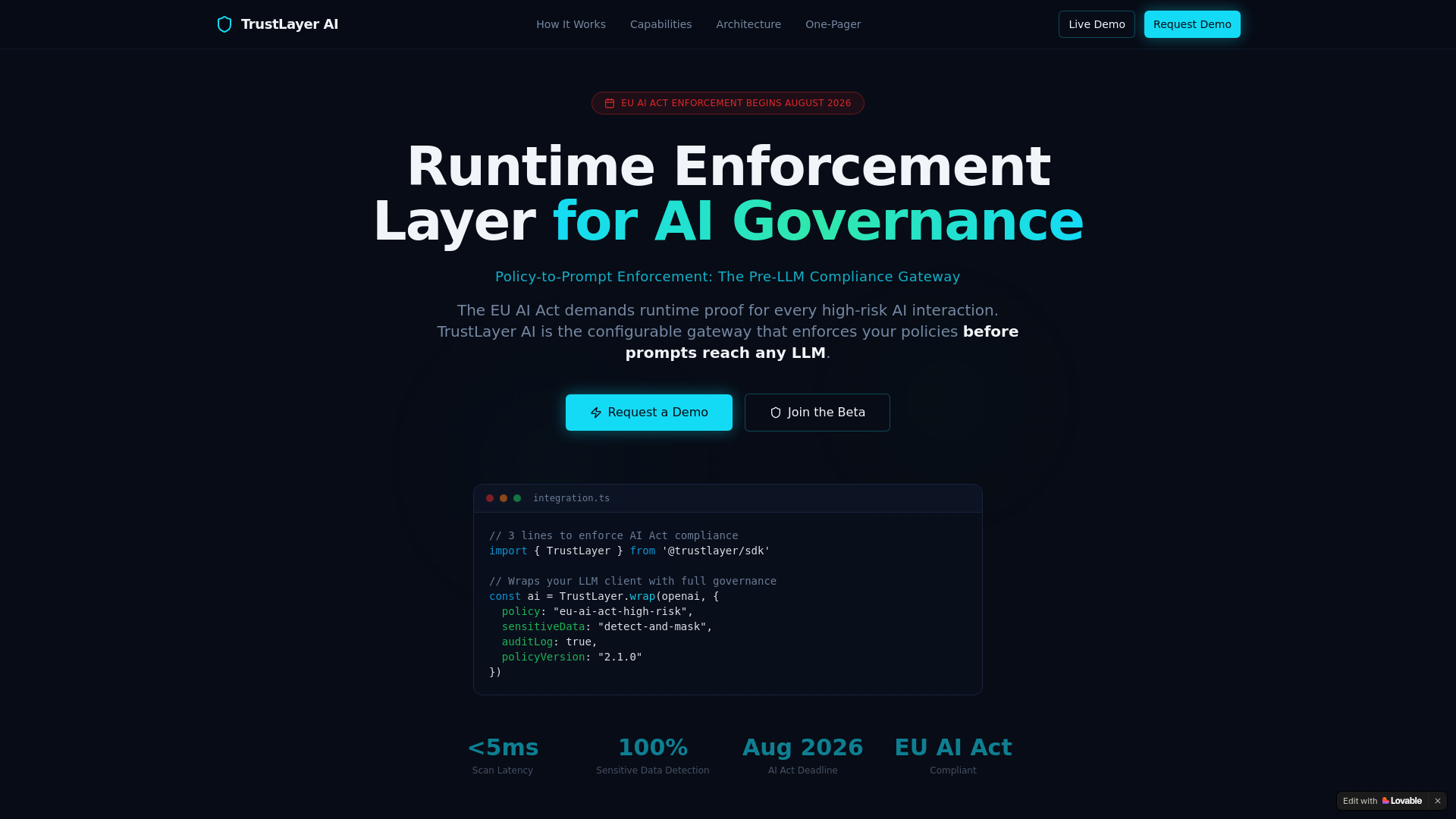Click the "for AI Governance" gradient headline
Image resolution: width=1456 pixels, height=819 pixels.
pyautogui.click(x=818, y=221)
